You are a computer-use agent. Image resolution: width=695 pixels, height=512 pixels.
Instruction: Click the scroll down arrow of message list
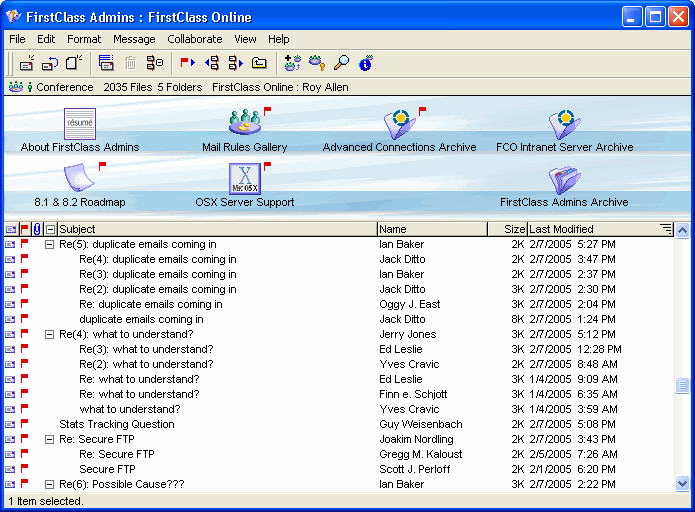(x=682, y=483)
